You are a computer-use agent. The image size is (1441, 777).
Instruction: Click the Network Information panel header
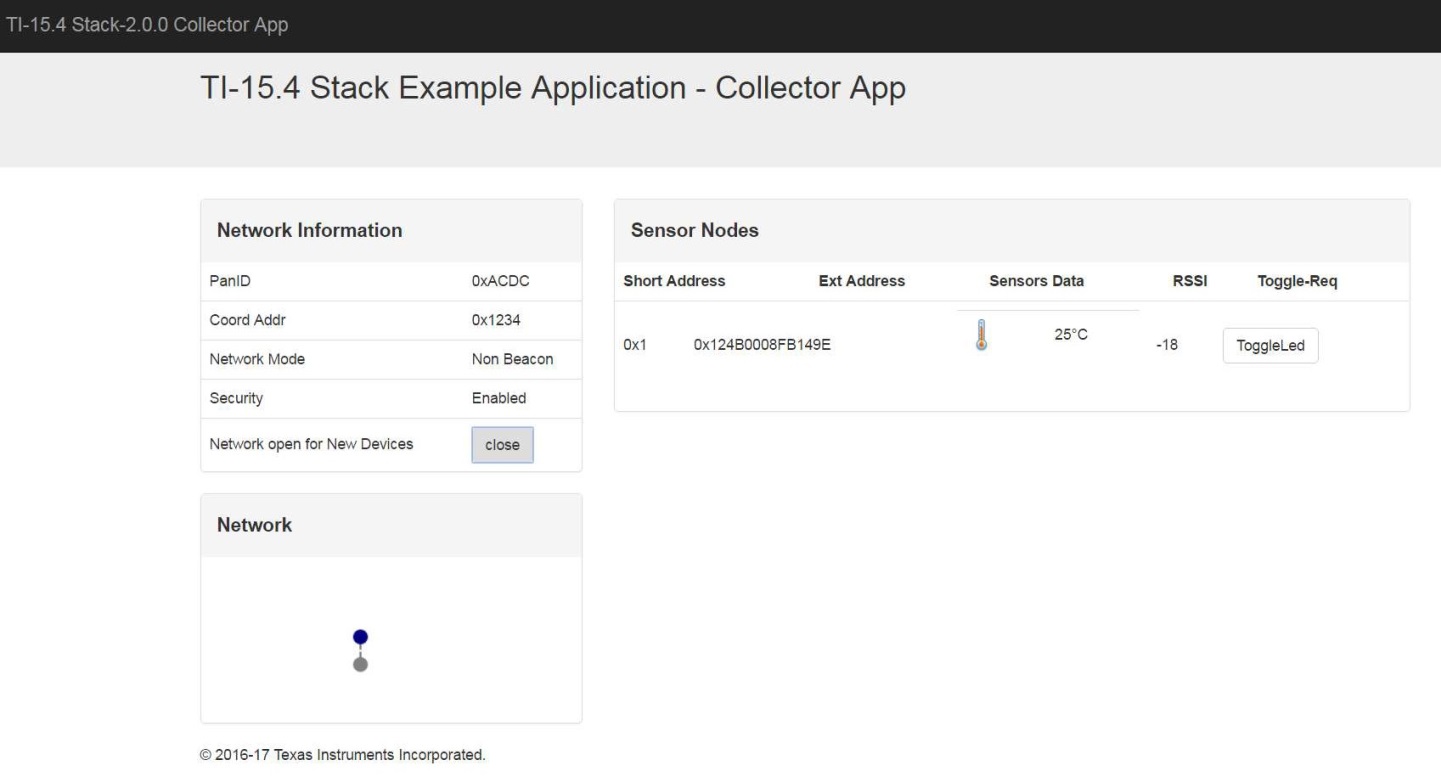coord(310,231)
